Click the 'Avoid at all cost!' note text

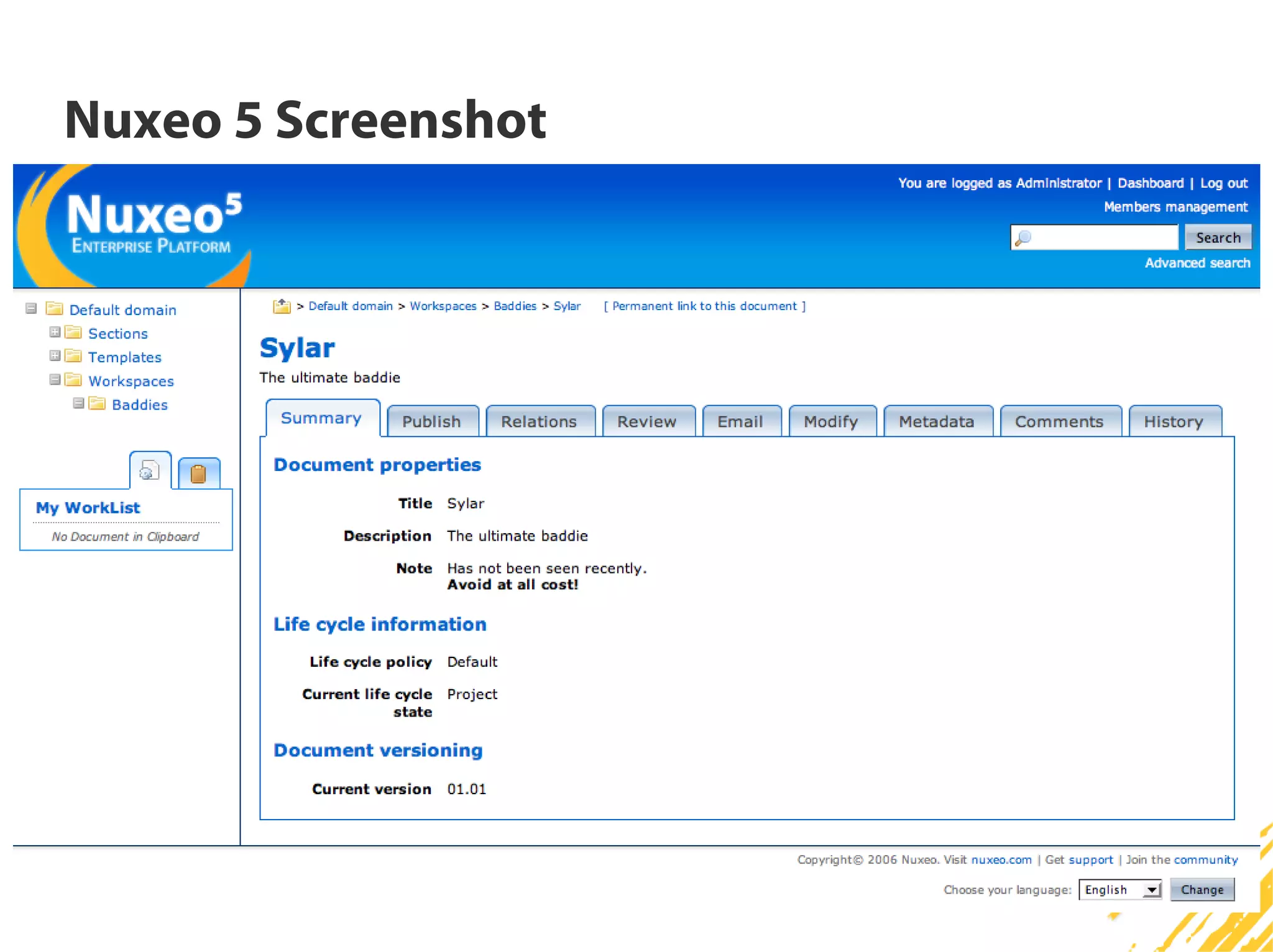pyautogui.click(x=513, y=584)
